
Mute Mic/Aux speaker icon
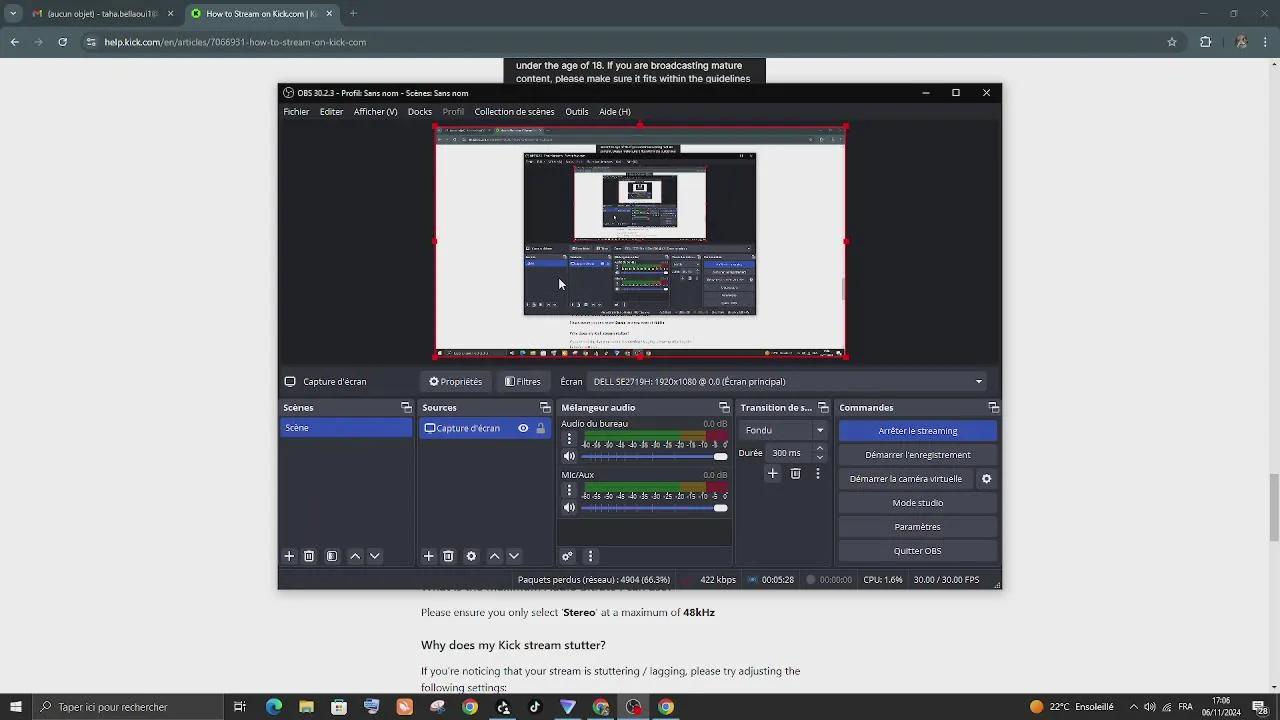point(569,507)
